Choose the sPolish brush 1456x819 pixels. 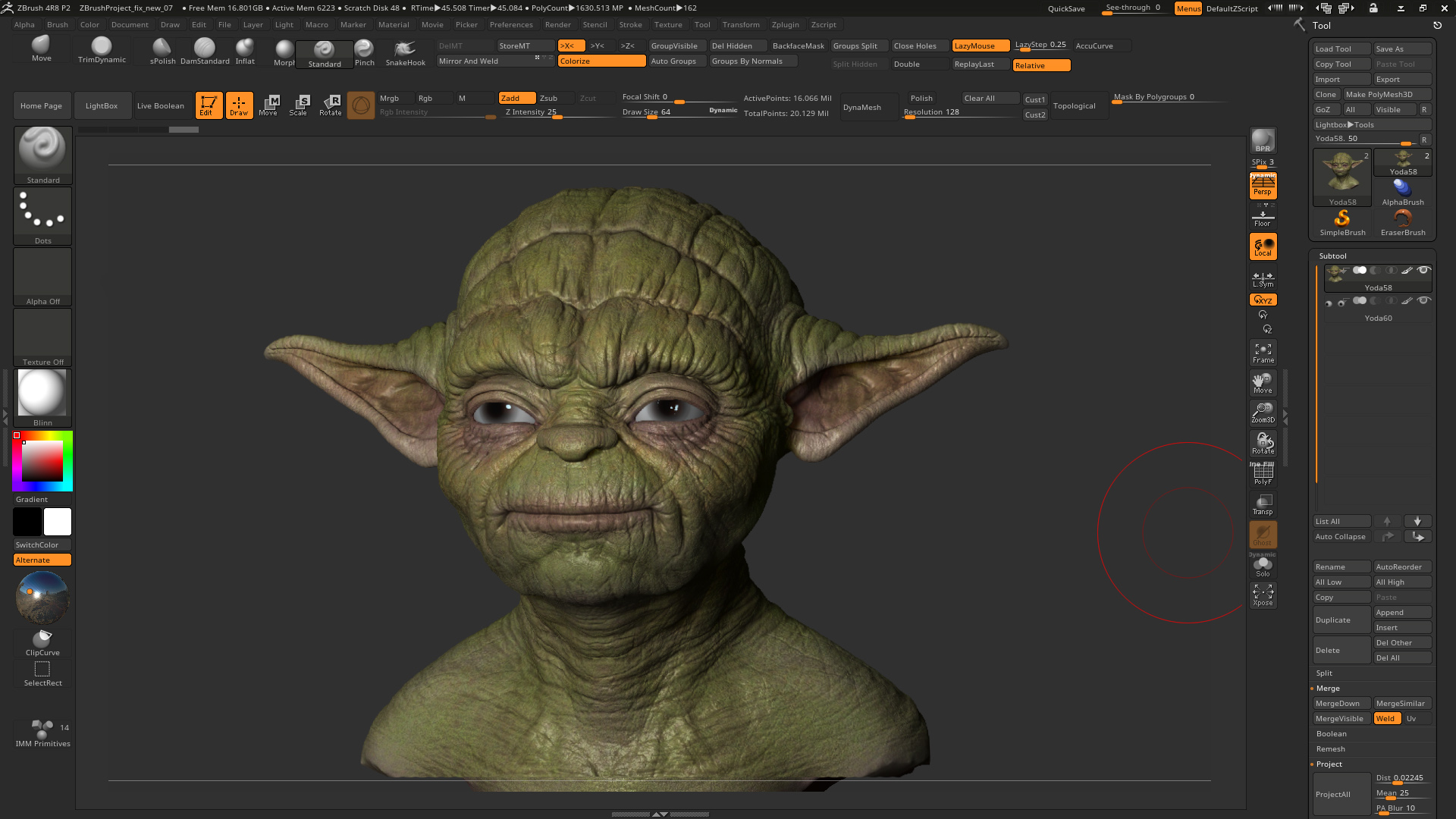click(162, 51)
